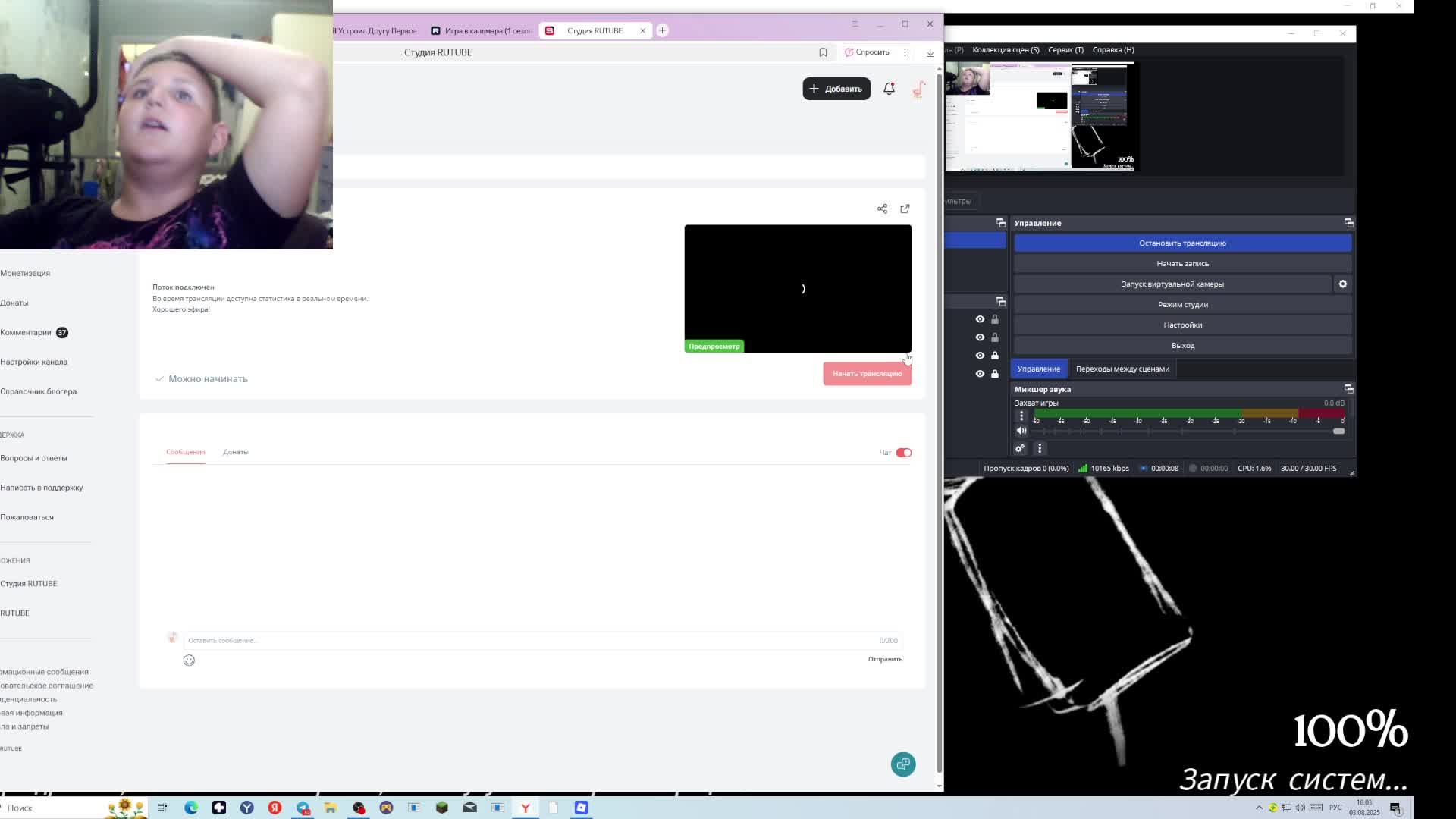Click the Добавить button
The height and width of the screenshot is (819, 1456).
[836, 89]
